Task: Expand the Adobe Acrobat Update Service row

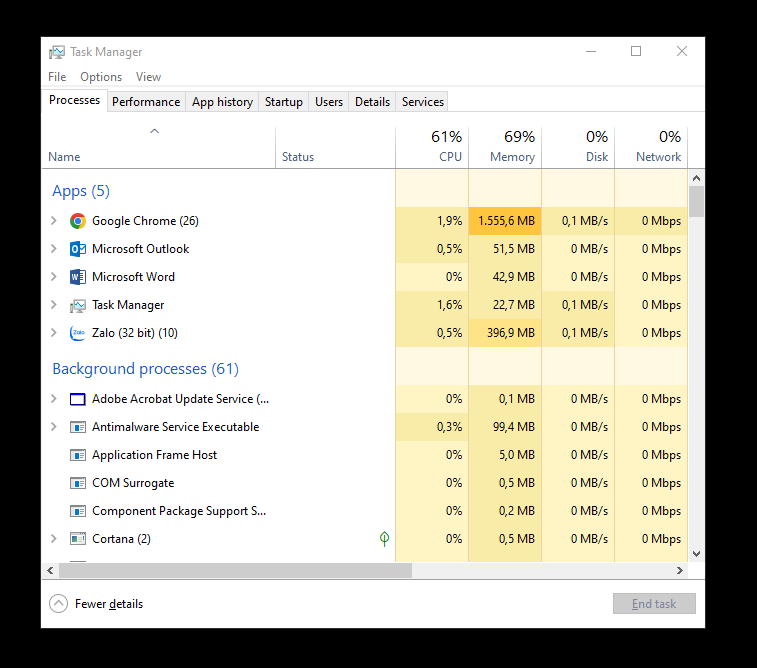Action: pyautogui.click(x=54, y=399)
